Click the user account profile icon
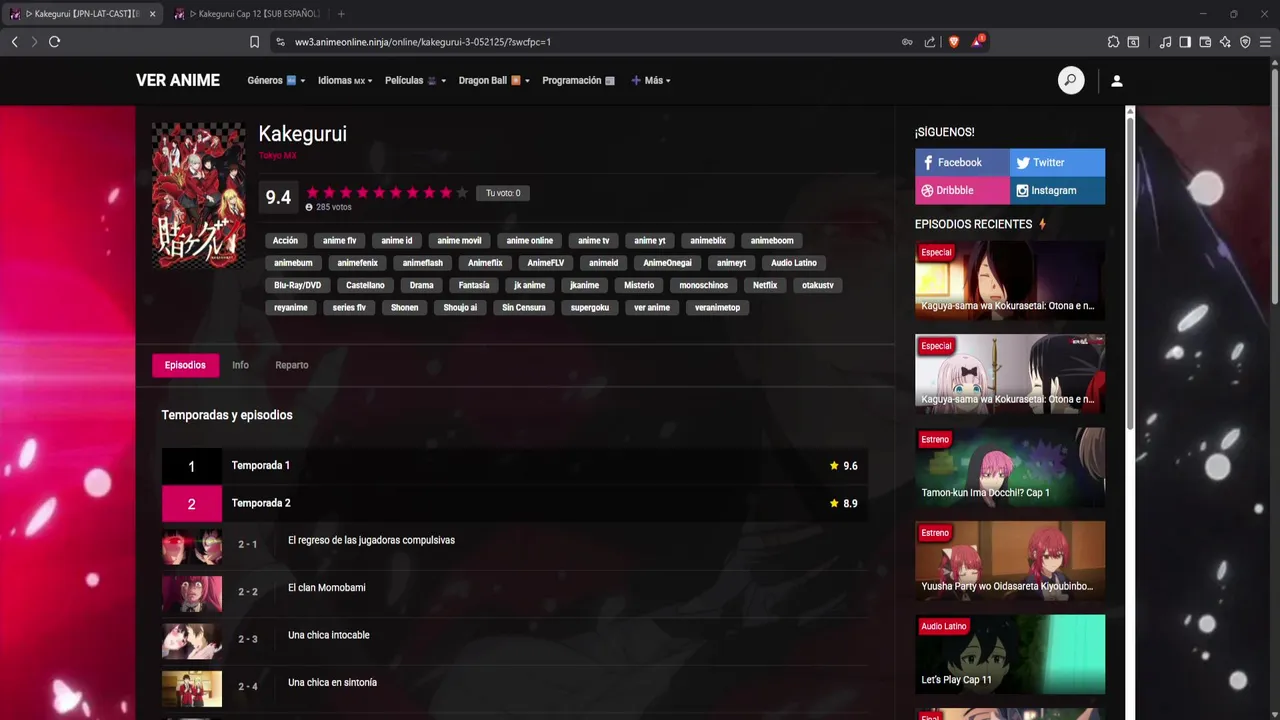 click(x=1117, y=81)
